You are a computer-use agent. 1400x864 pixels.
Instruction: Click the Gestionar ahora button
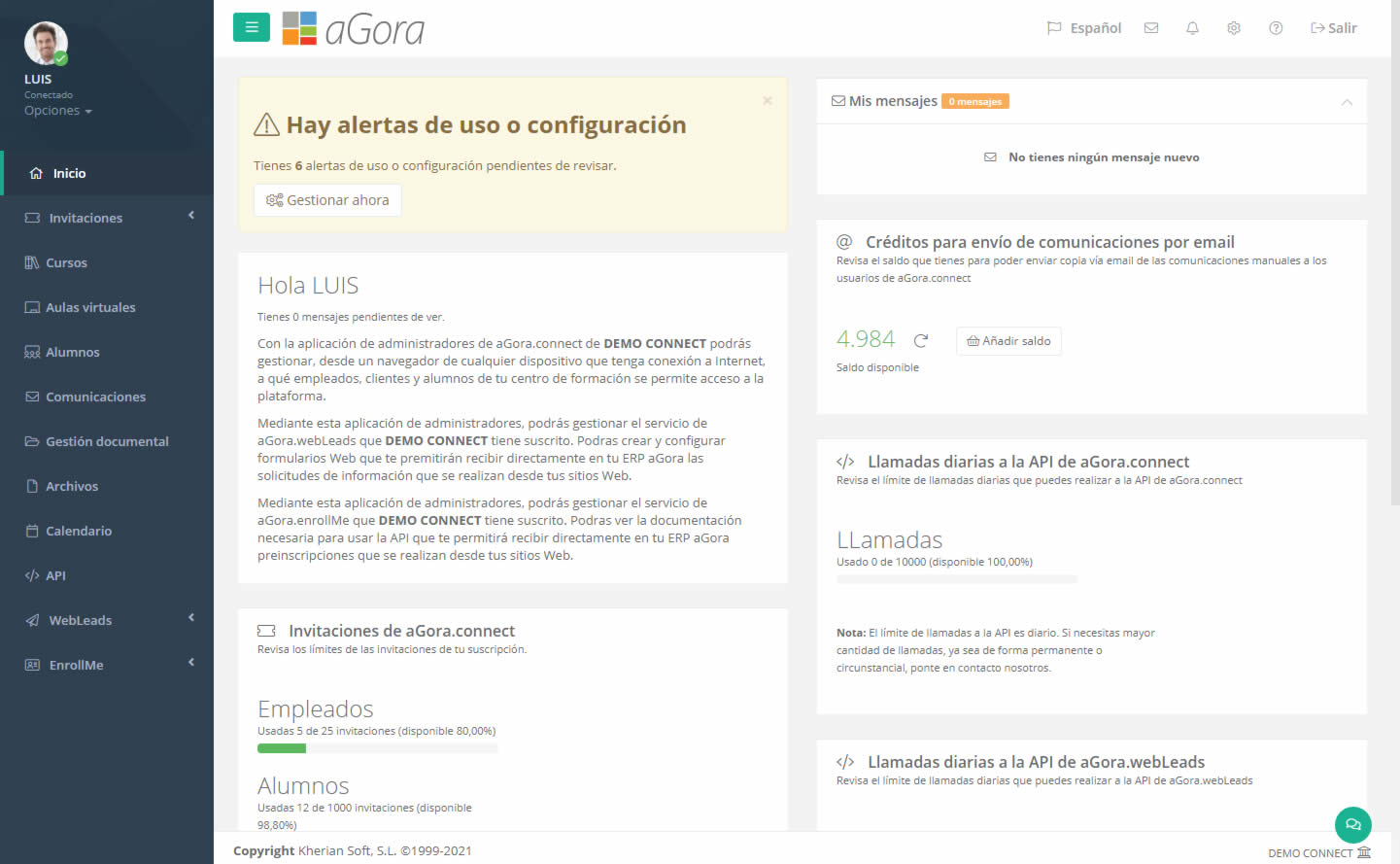327,200
